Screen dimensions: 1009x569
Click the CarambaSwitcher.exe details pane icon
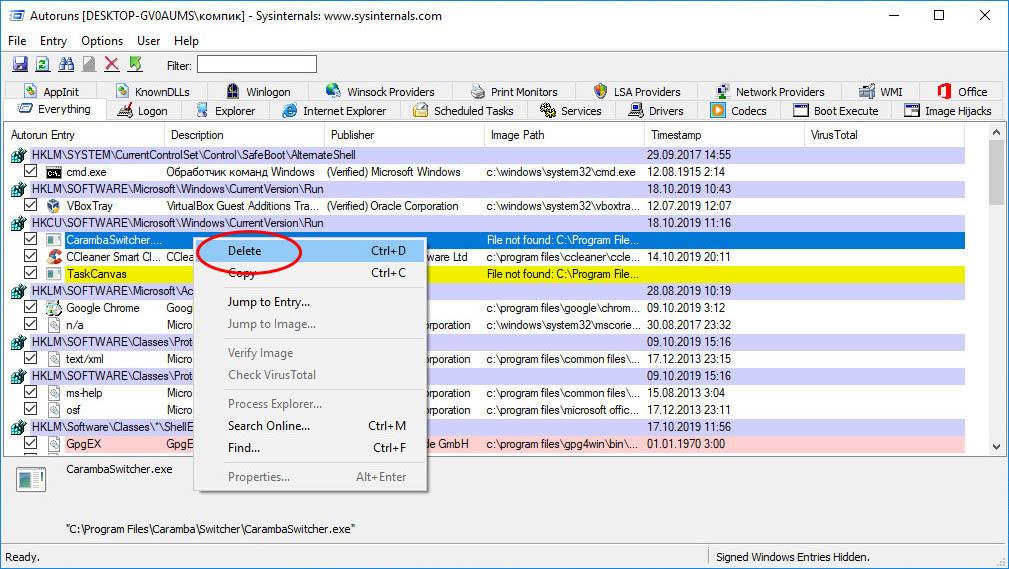tap(31, 480)
